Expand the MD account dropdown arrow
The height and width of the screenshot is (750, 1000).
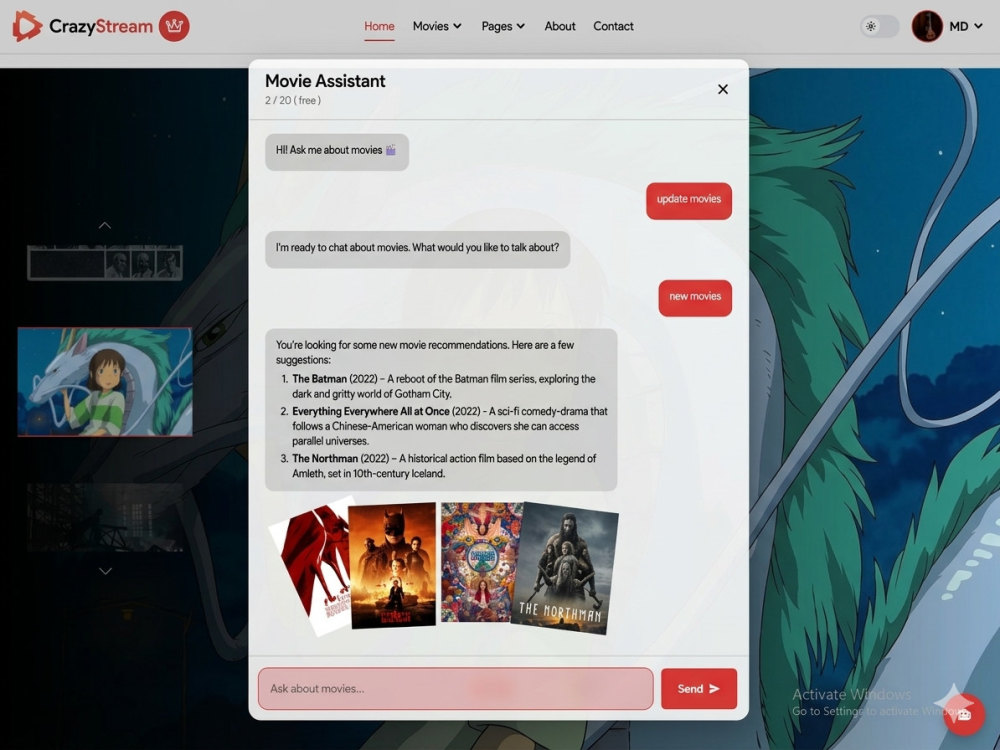pyautogui.click(x=978, y=26)
